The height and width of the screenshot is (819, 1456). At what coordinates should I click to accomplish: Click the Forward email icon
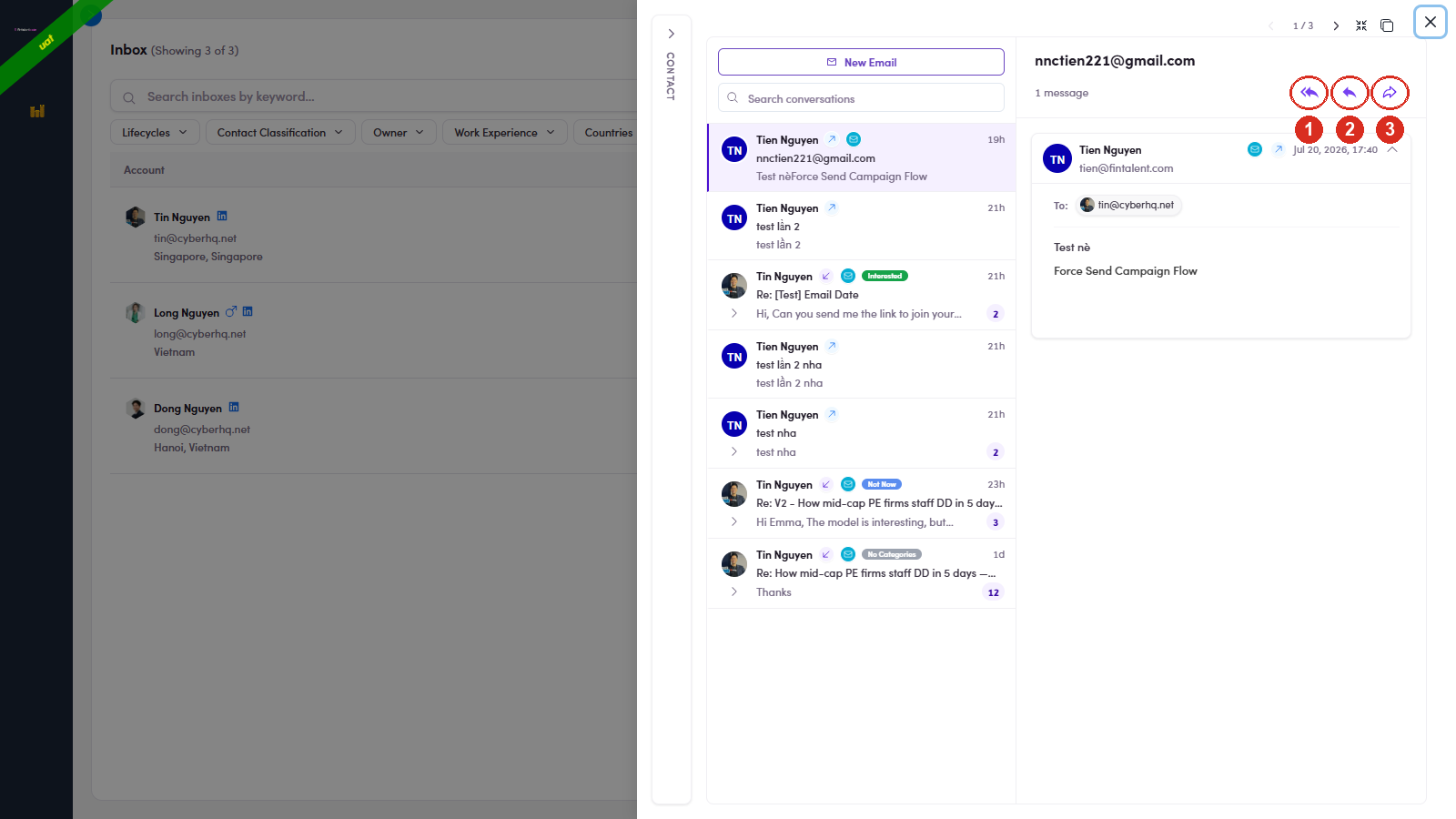point(1390,93)
